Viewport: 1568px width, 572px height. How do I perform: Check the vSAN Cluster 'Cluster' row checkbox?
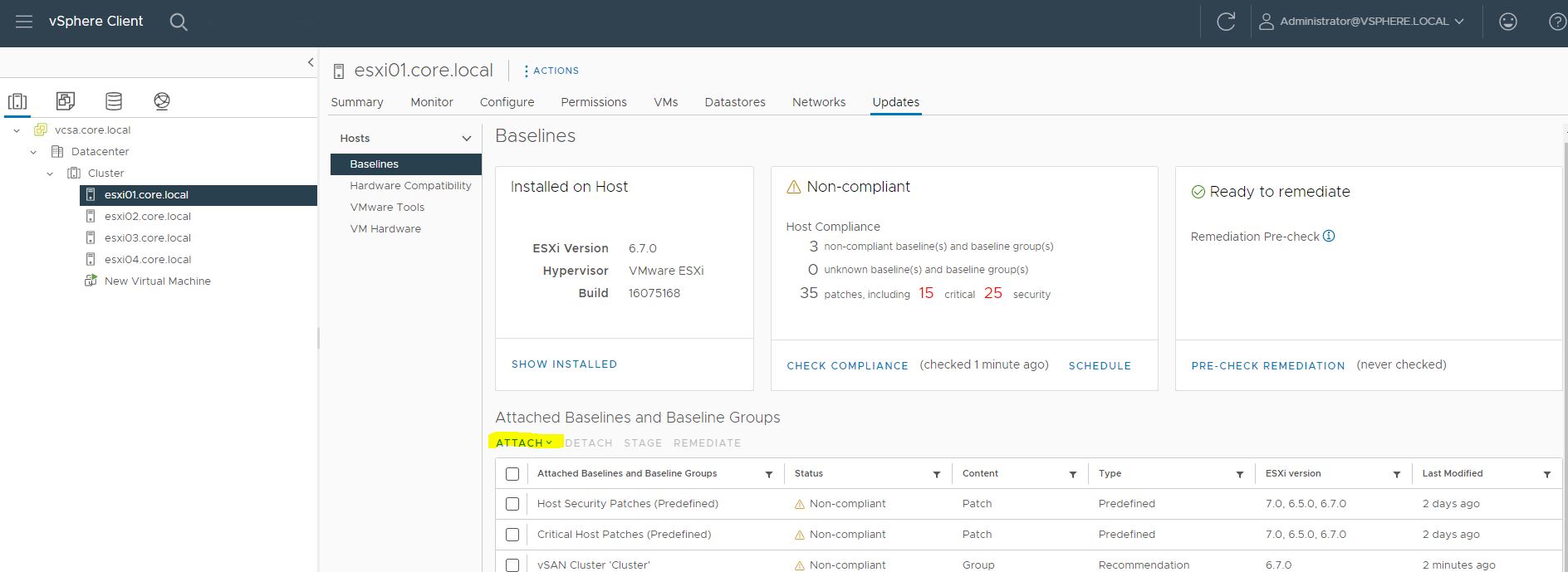(512, 565)
